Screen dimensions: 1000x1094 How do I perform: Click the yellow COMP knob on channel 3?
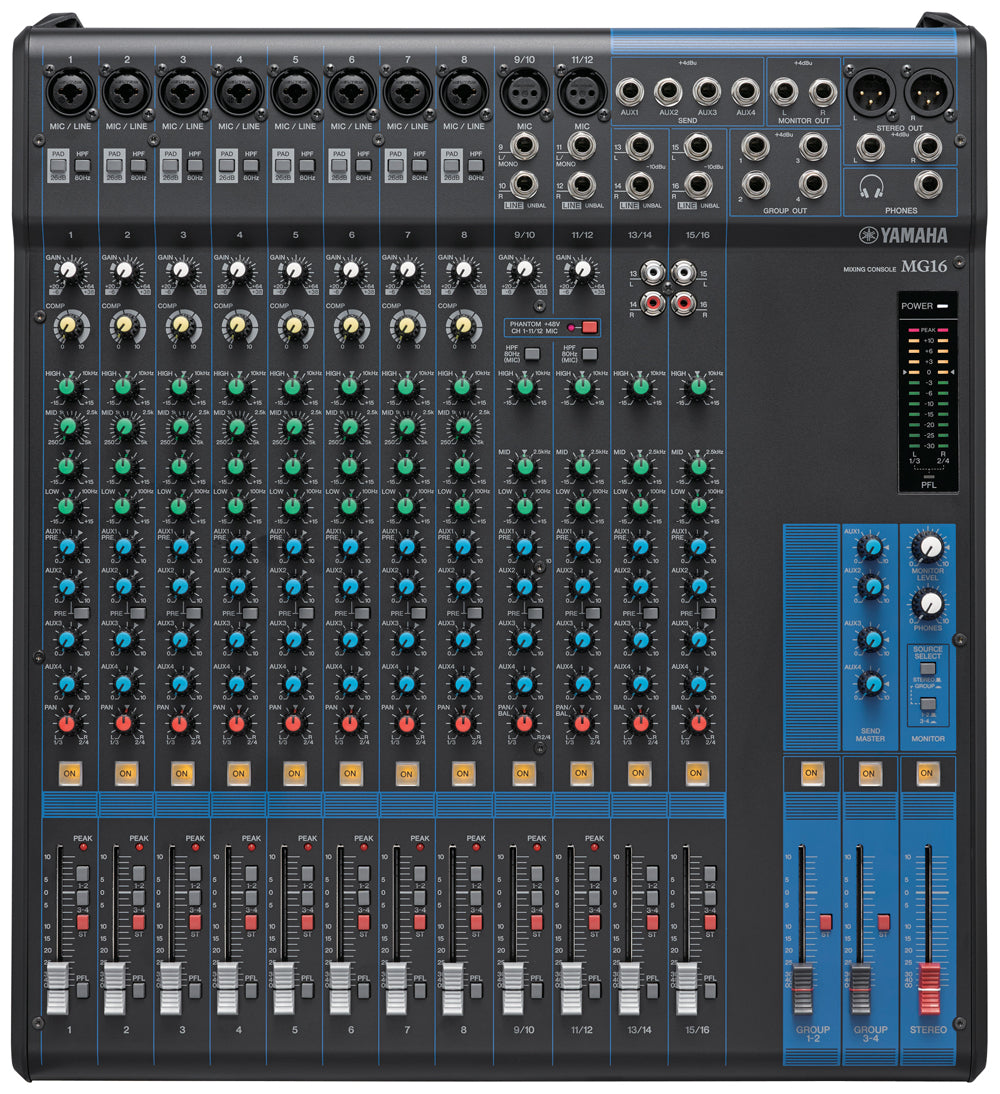[180, 324]
